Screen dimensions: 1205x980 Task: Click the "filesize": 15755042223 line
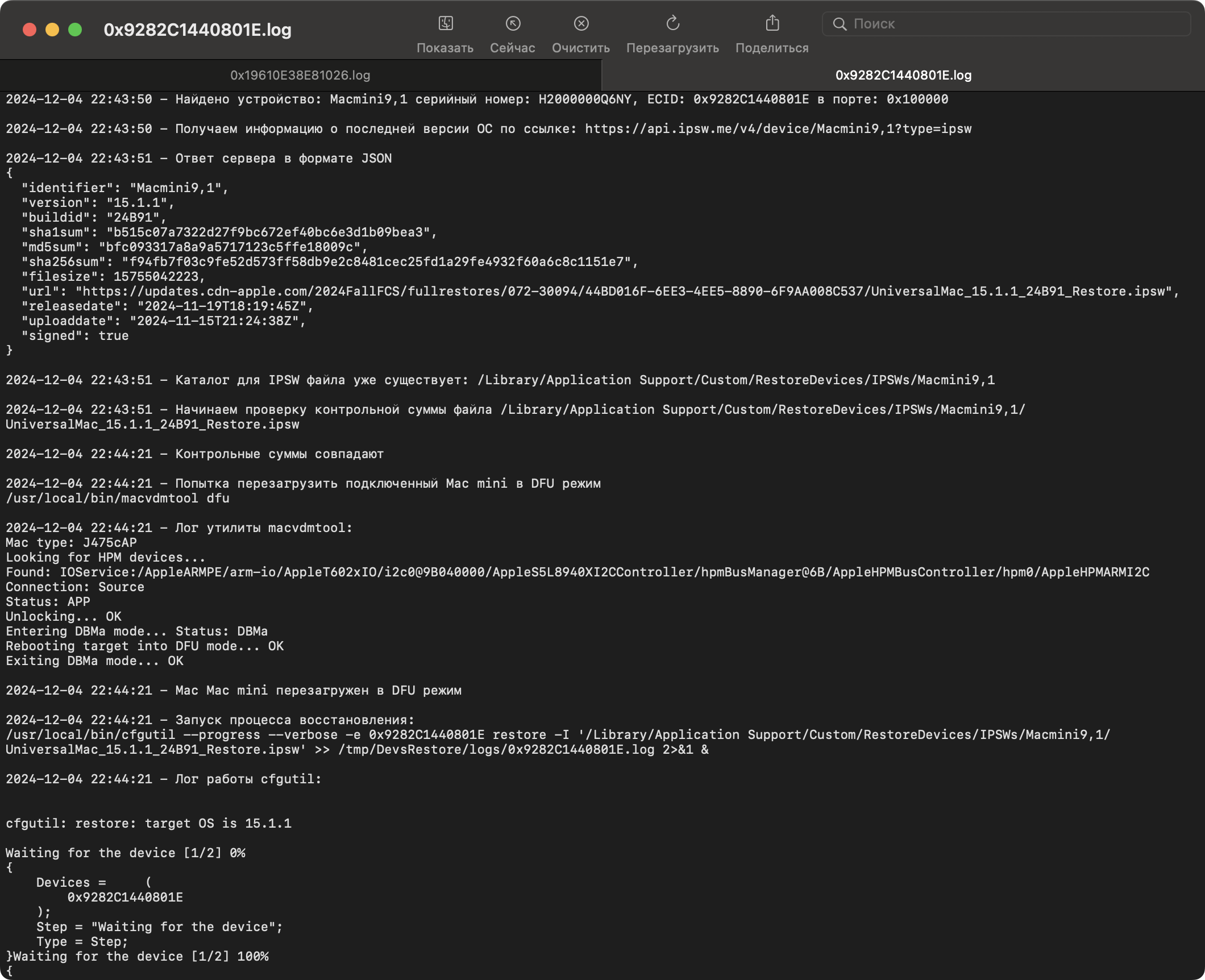[113, 277]
